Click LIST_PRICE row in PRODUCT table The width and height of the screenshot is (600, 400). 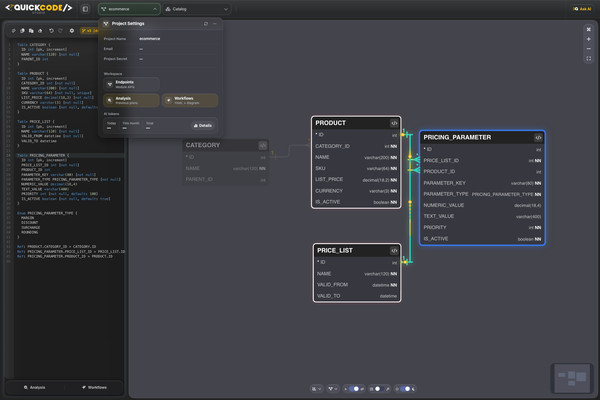pos(356,180)
